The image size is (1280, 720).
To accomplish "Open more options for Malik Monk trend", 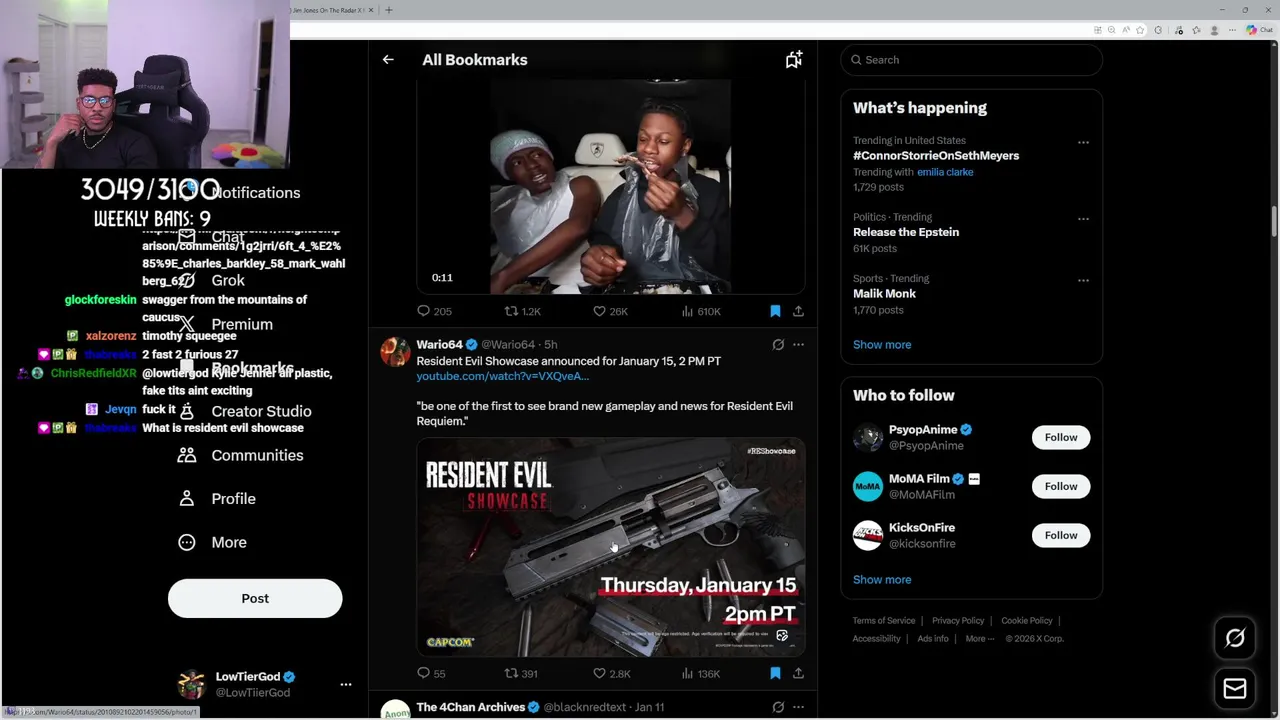I will (x=1083, y=280).
